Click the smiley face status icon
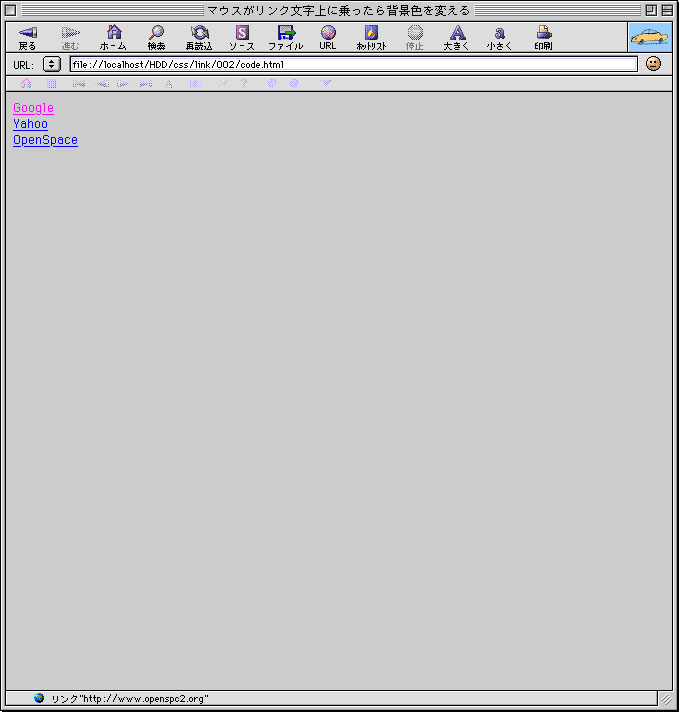Screen dimensions: 679x712 pos(653,64)
